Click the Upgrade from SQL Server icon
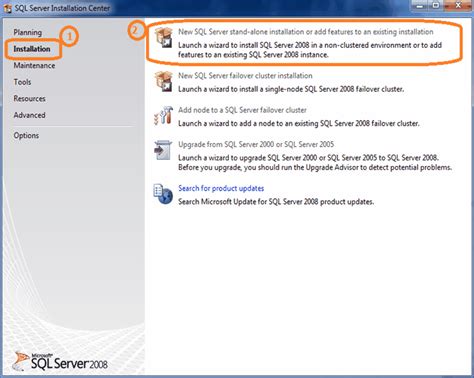The height and width of the screenshot is (378, 474). (x=163, y=150)
